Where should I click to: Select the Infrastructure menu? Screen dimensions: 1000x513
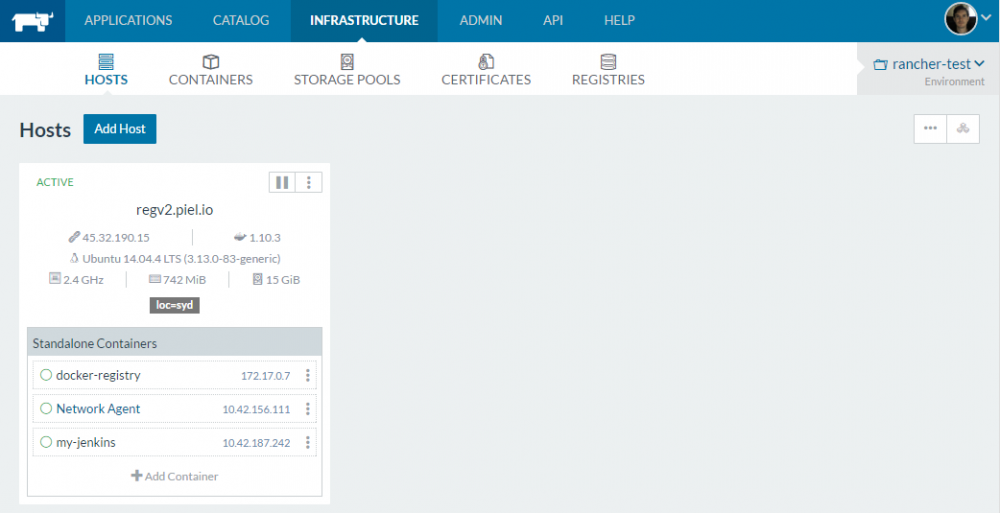pyautogui.click(x=364, y=20)
